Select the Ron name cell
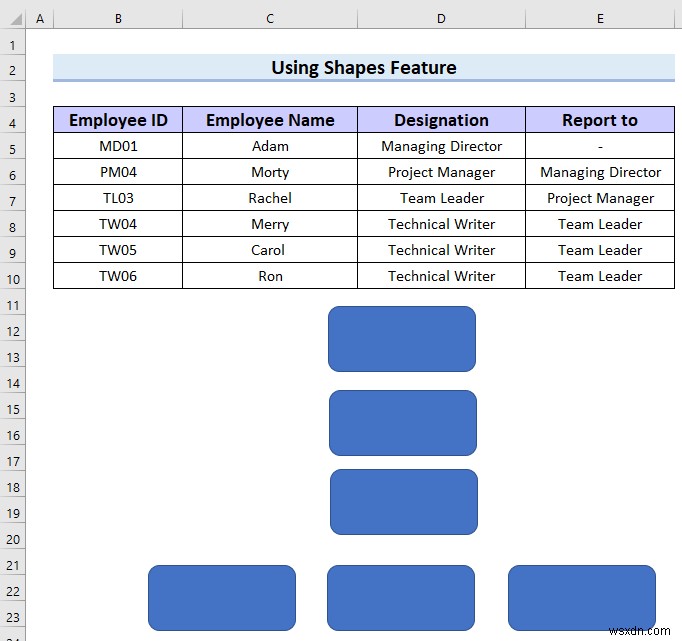682x641 pixels. click(x=270, y=276)
